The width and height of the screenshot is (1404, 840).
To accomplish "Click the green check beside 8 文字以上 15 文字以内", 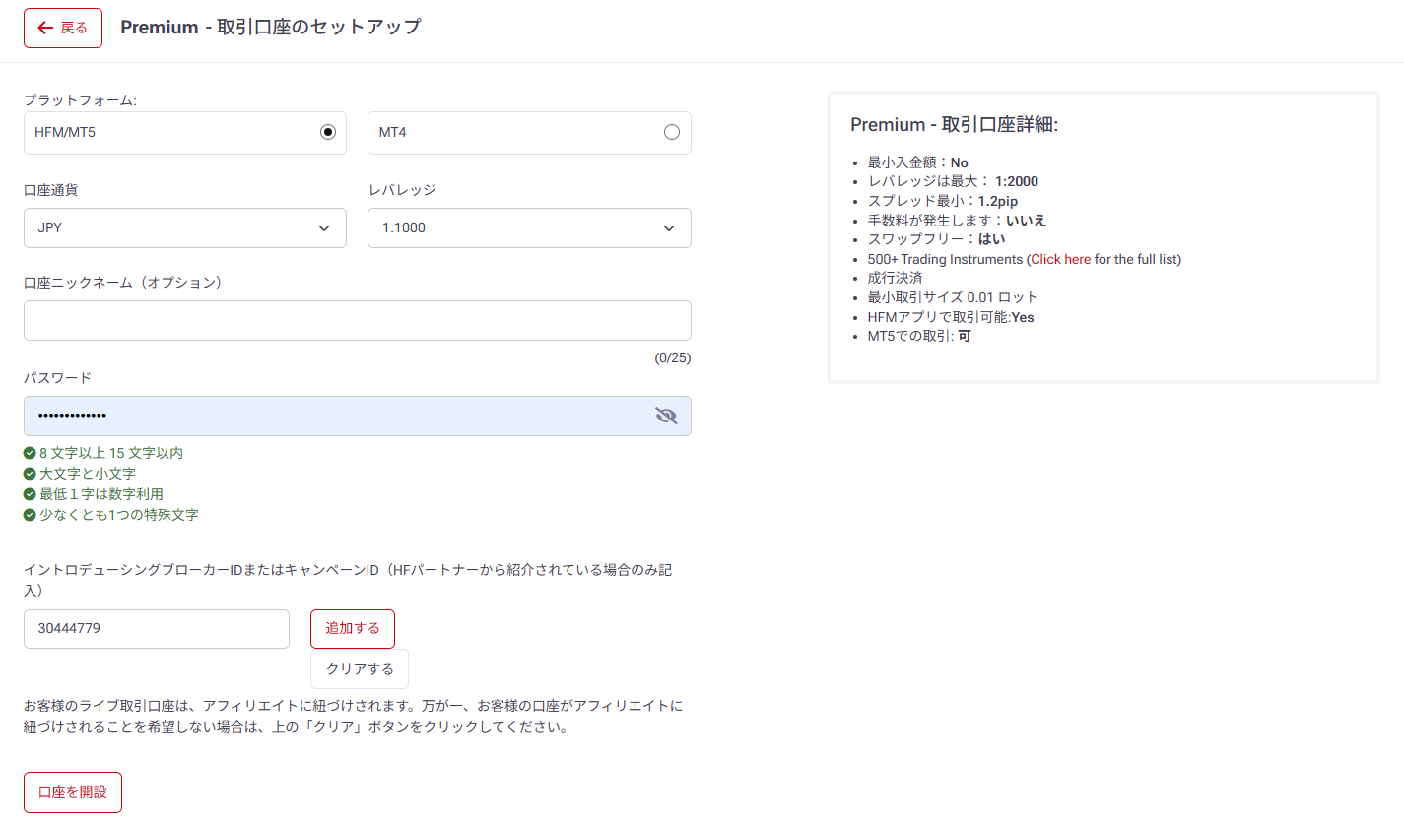I will point(30,453).
